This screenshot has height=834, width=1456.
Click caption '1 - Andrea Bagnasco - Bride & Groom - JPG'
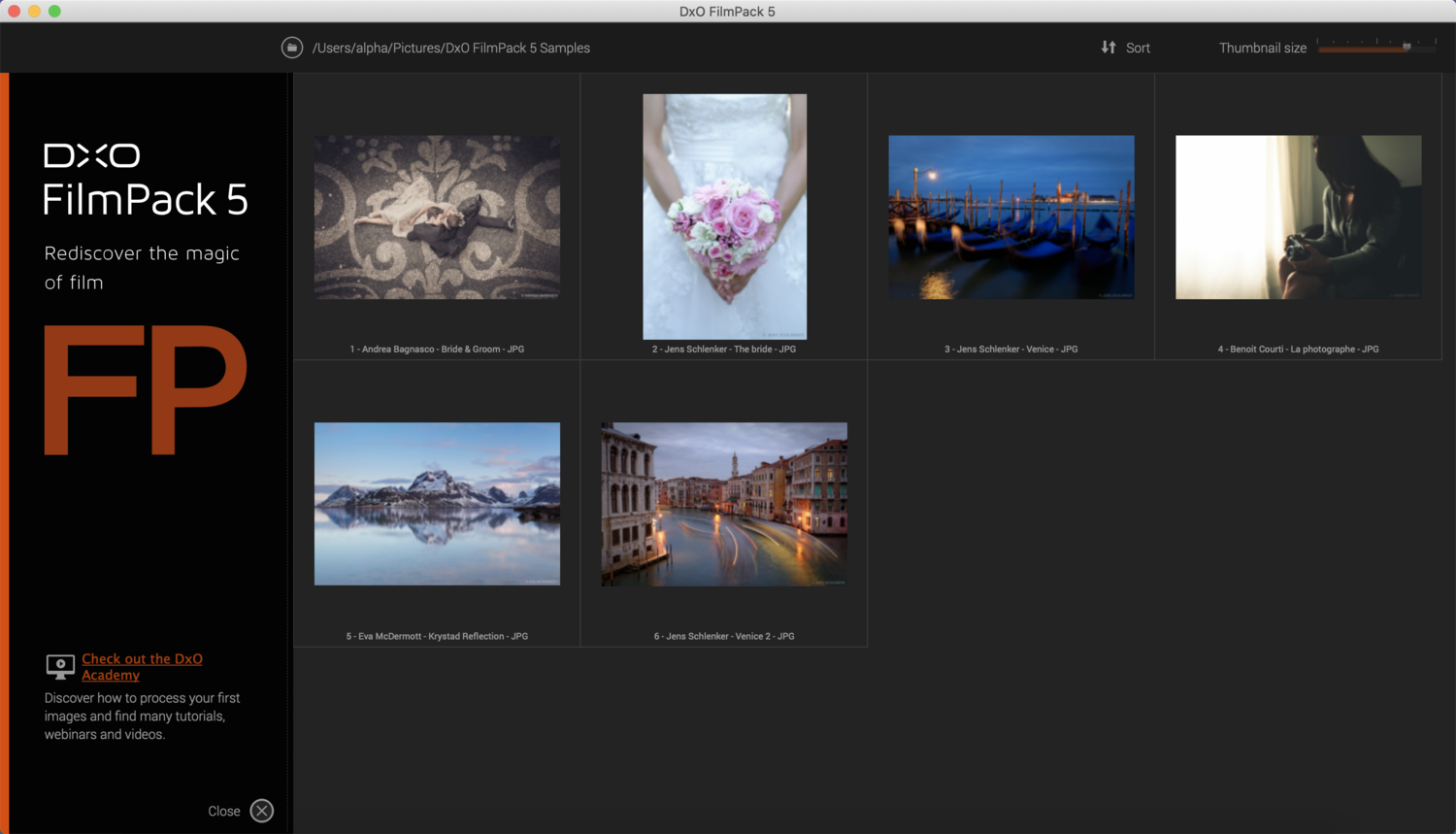coord(437,349)
